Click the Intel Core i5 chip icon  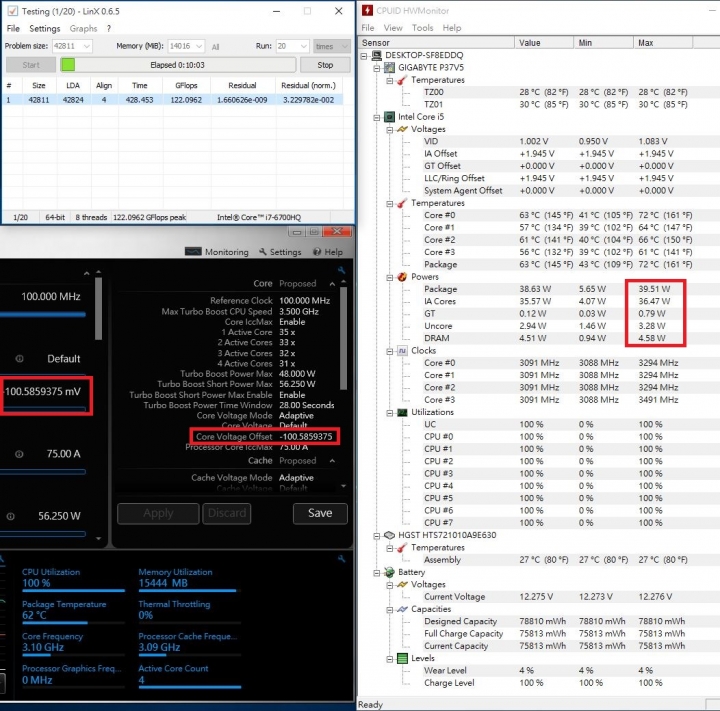[x=389, y=117]
